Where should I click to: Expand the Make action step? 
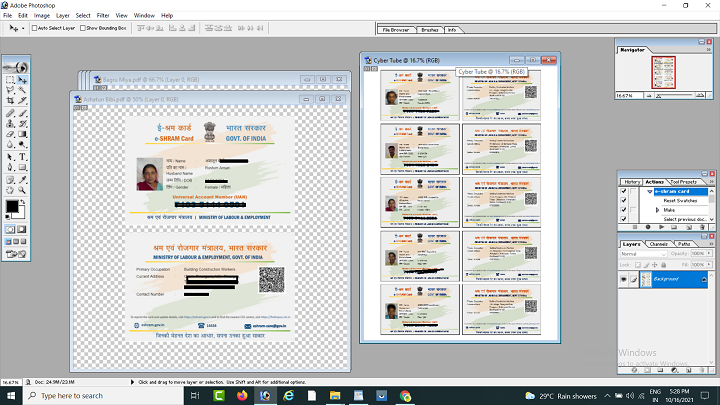pos(657,210)
